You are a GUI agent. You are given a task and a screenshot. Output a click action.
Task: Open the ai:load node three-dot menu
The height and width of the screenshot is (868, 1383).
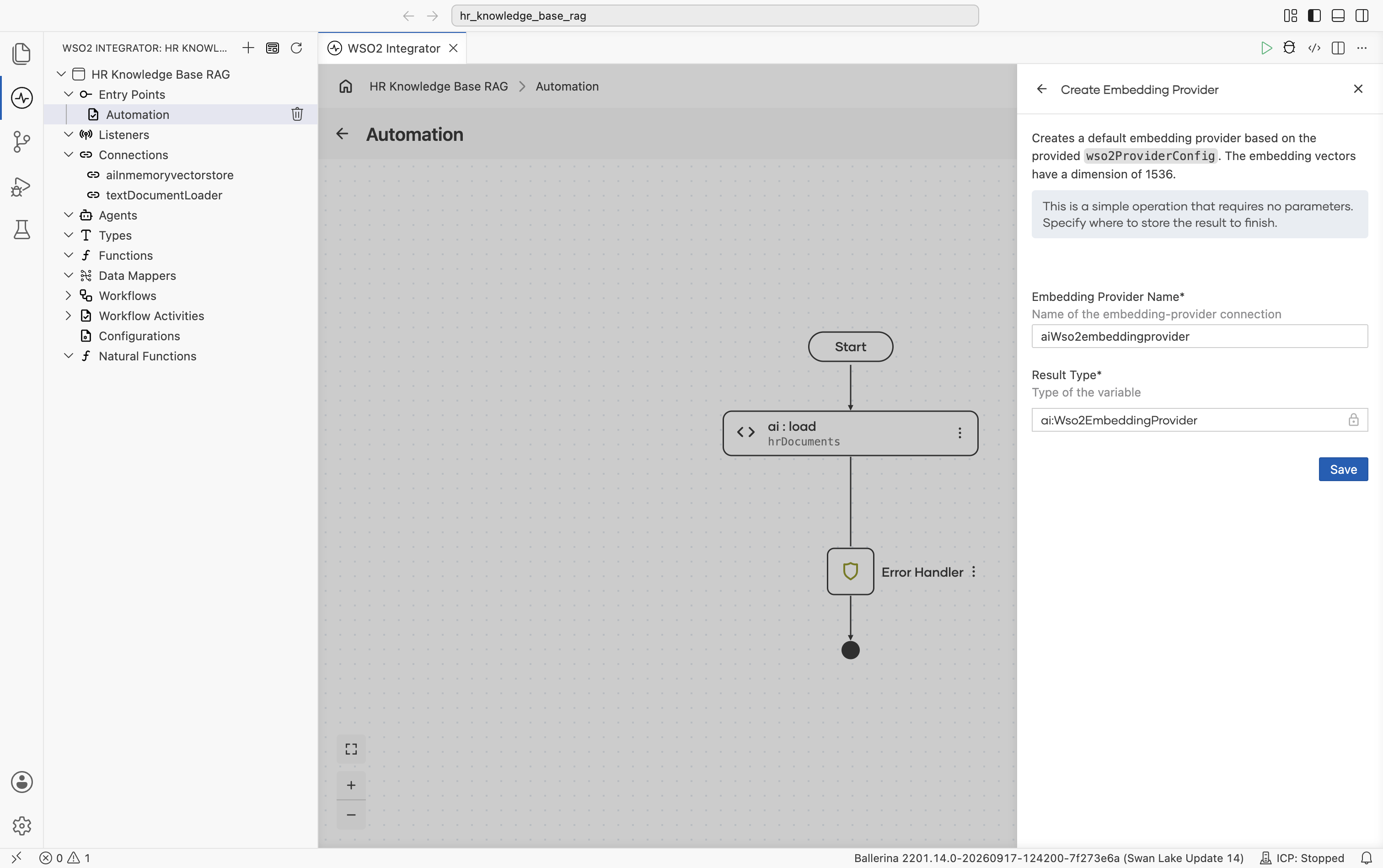coord(960,433)
